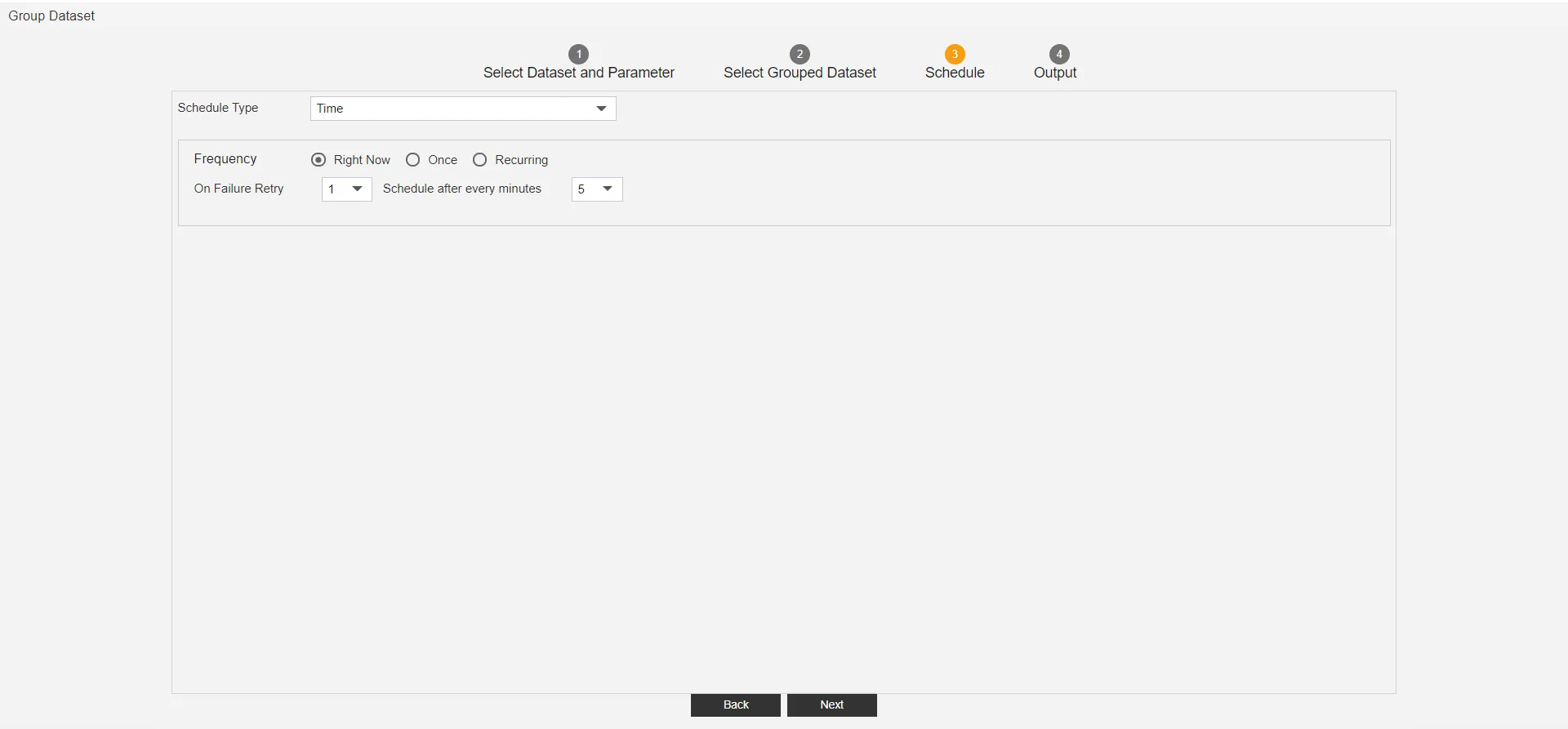Click the step 1 circle icon
The image size is (1568, 729).
(578, 54)
